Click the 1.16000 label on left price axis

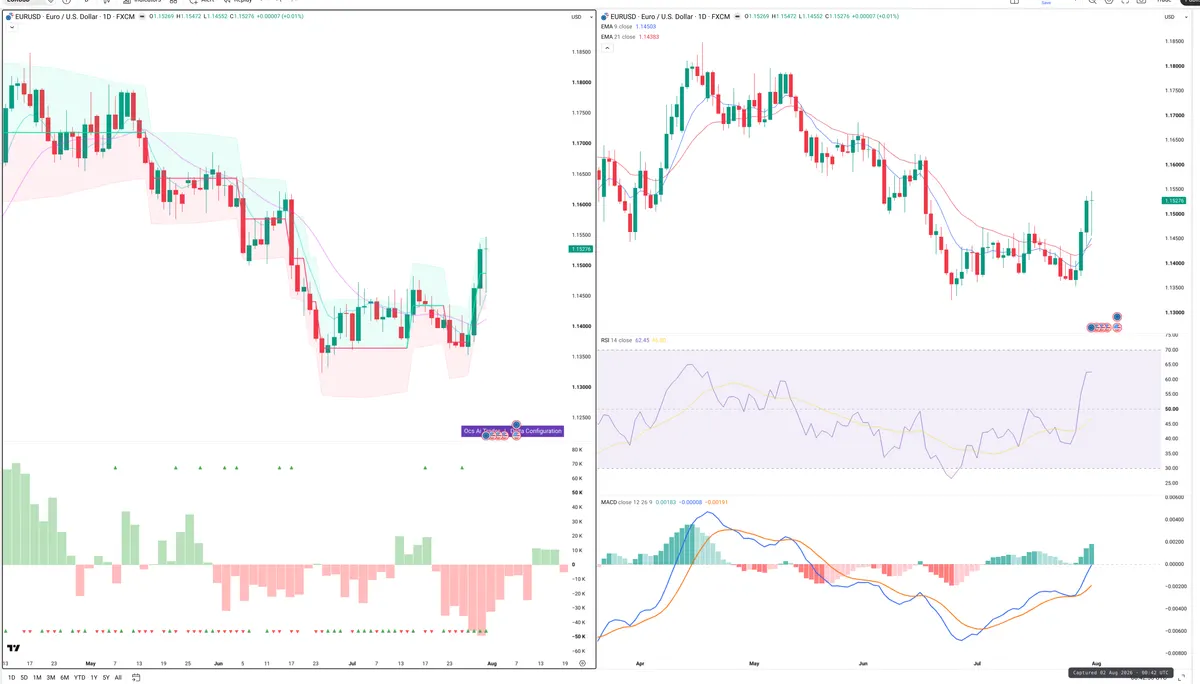pyautogui.click(x=580, y=204)
